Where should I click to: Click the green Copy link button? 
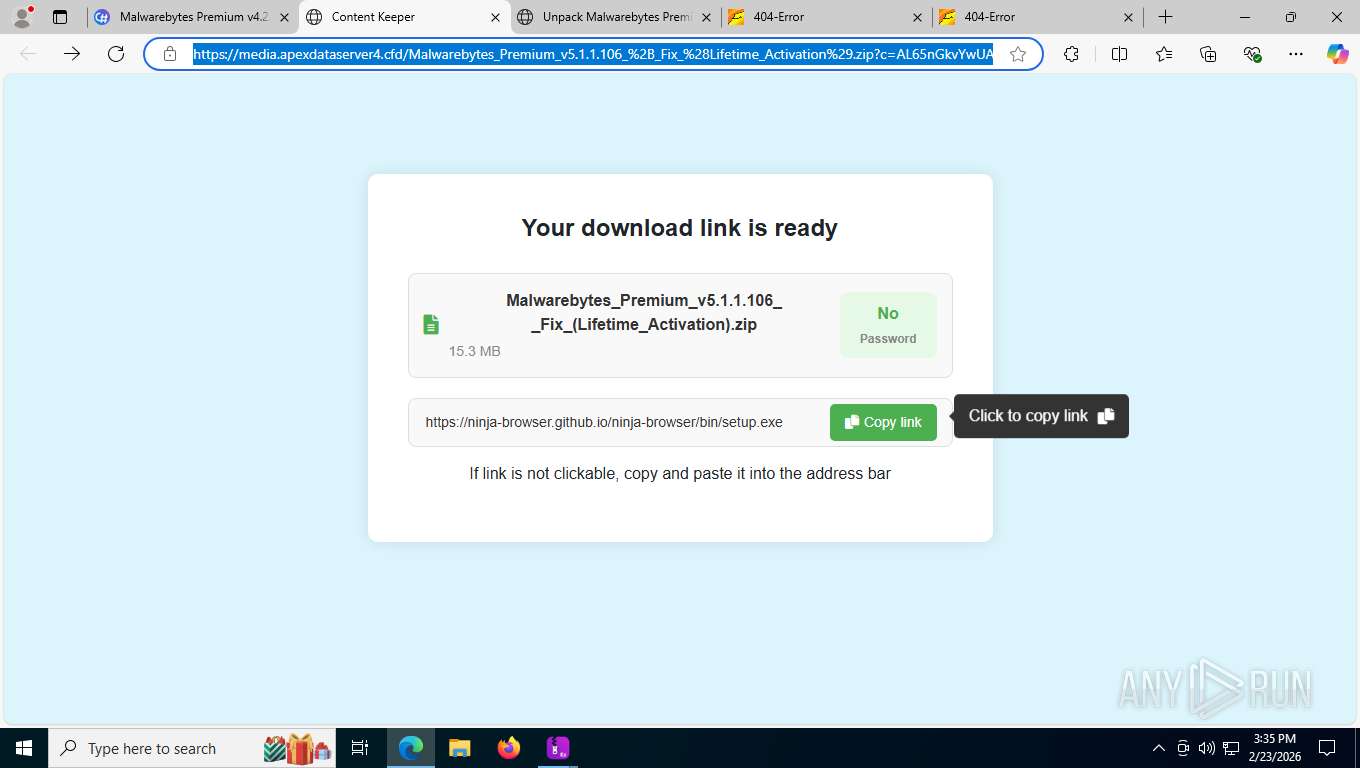click(x=883, y=422)
